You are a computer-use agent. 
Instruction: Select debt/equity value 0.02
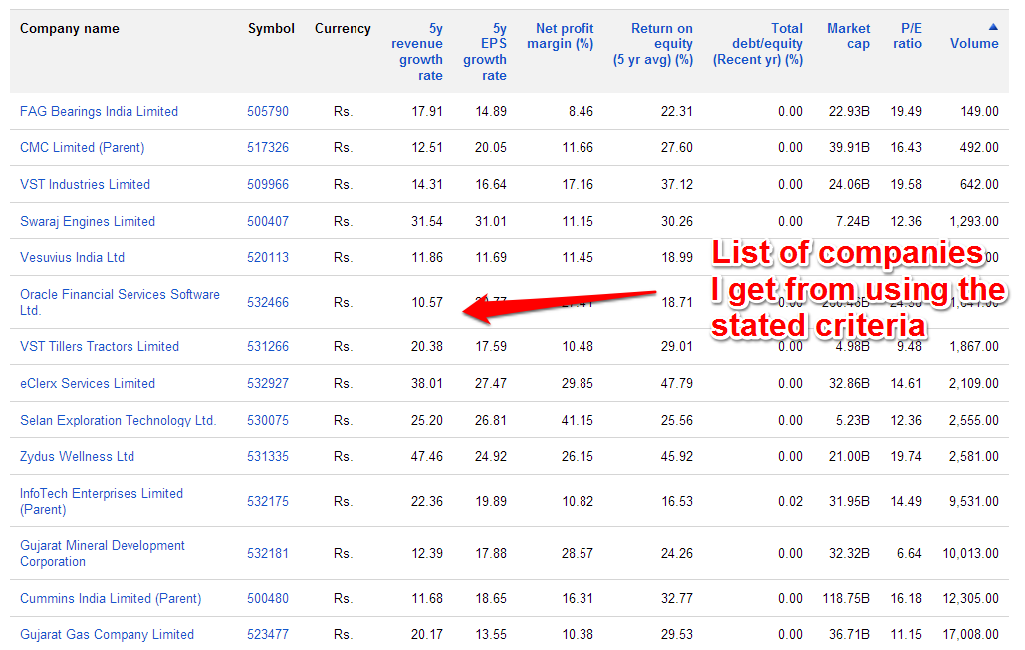coord(790,501)
